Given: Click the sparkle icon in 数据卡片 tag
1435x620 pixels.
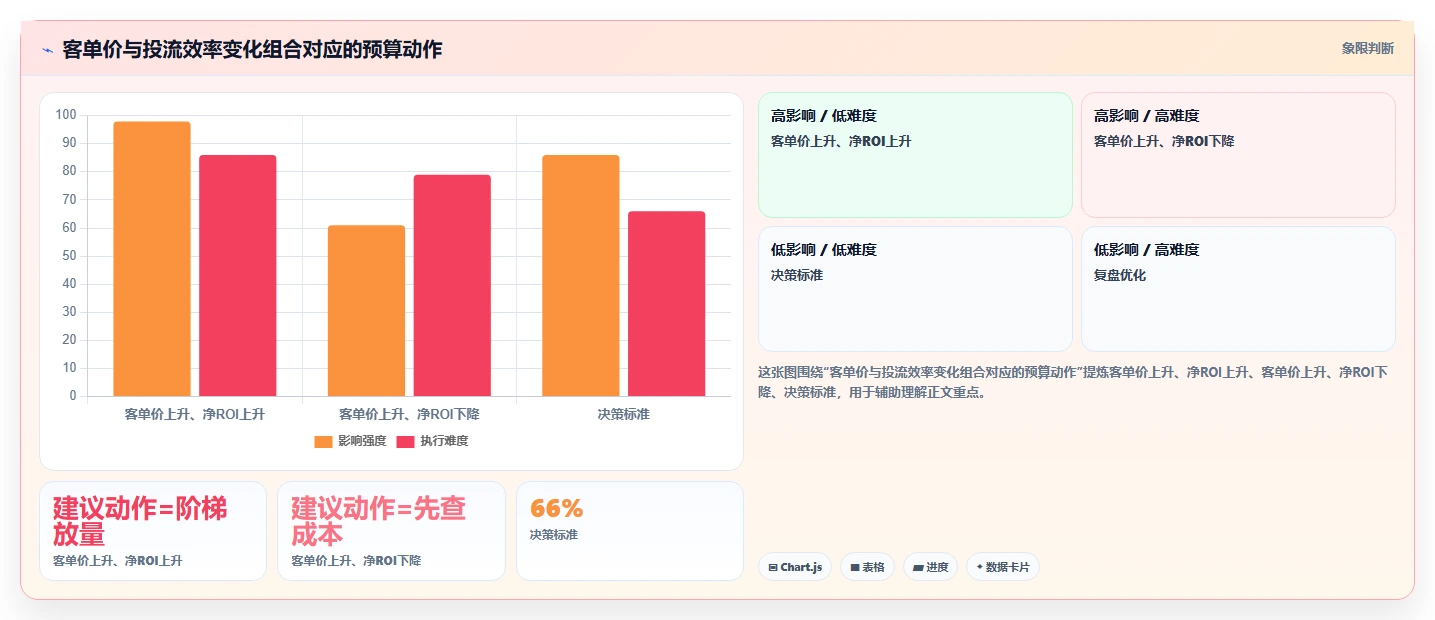Looking at the screenshot, I should (x=980, y=567).
